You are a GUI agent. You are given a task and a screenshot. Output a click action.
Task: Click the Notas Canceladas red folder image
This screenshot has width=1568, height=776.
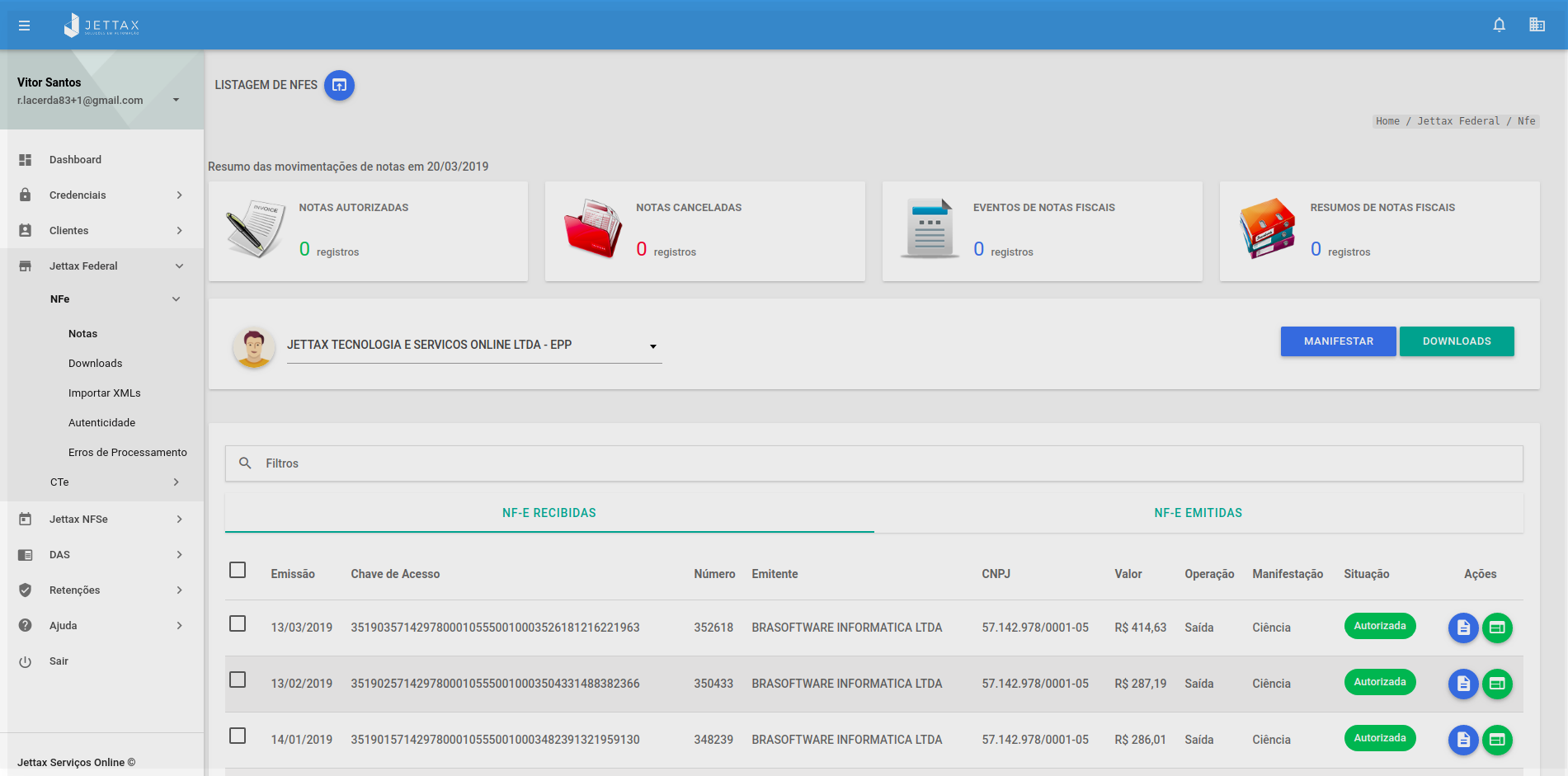[x=593, y=228]
